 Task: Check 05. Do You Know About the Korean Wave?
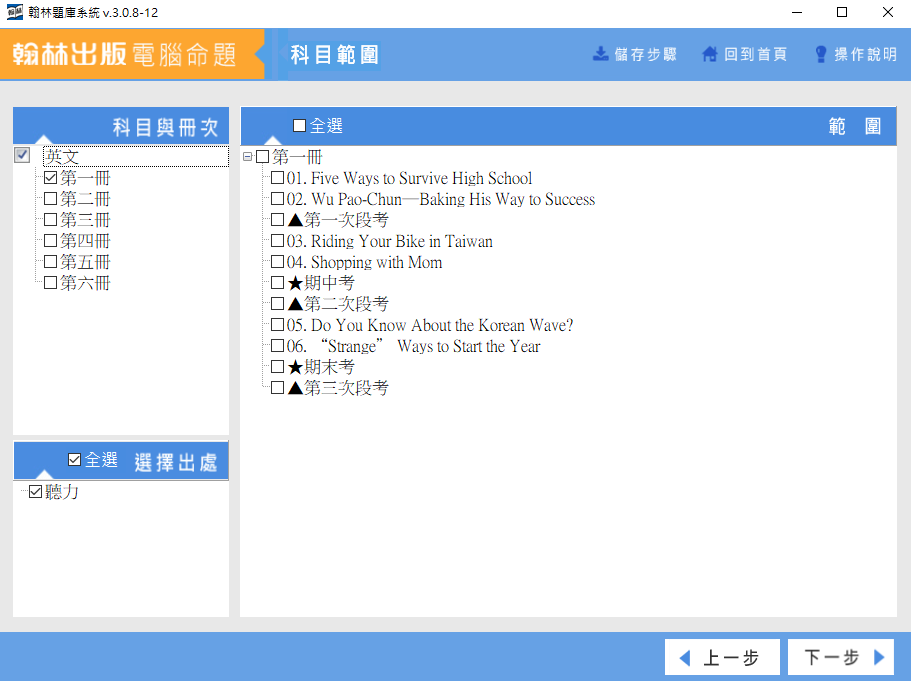point(278,325)
